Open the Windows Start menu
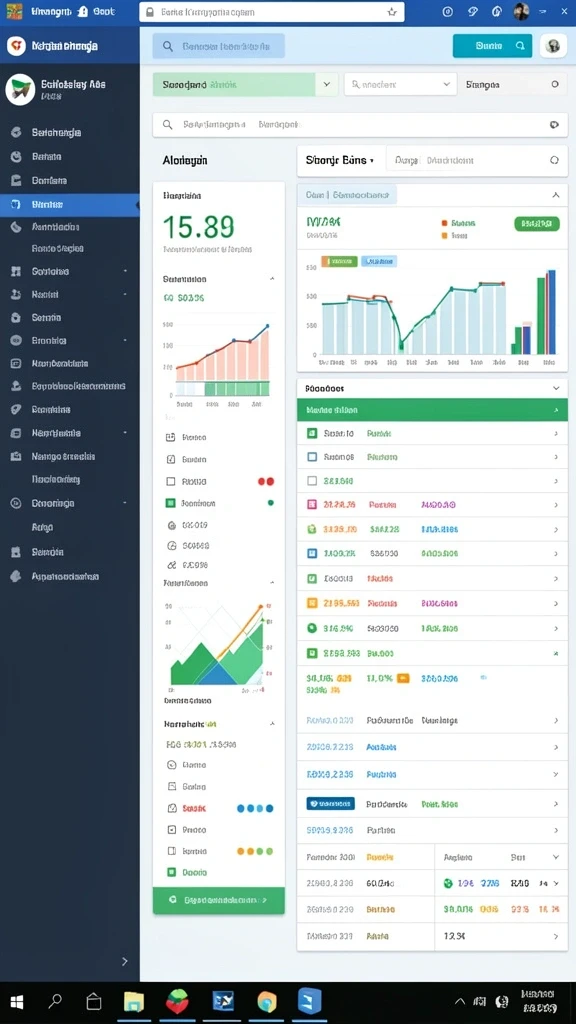This screenshot has height=1024, width=576. tap(17, 1001)
